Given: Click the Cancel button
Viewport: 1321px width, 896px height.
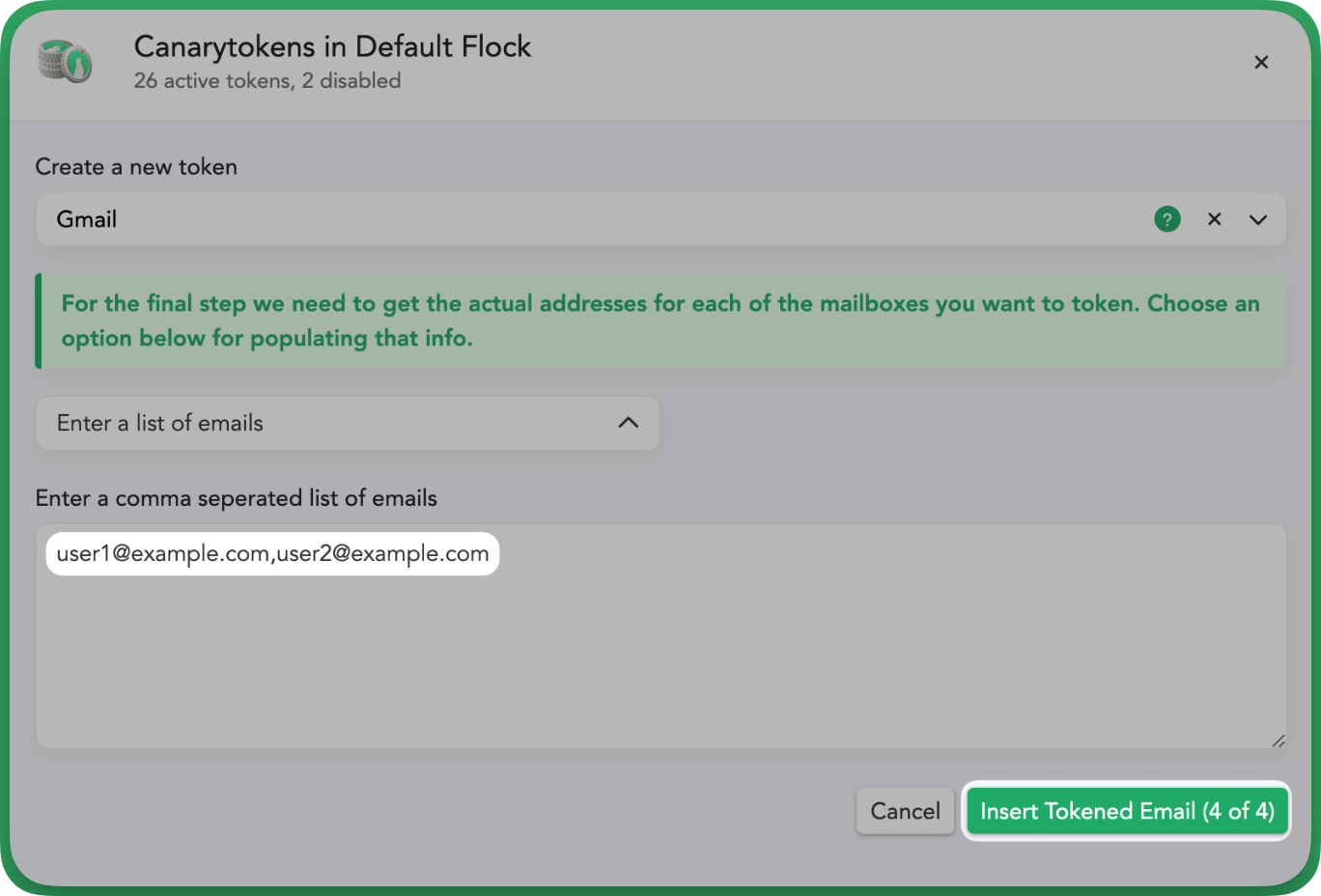Looking at the screenshot, I should [x=905, y=811].
